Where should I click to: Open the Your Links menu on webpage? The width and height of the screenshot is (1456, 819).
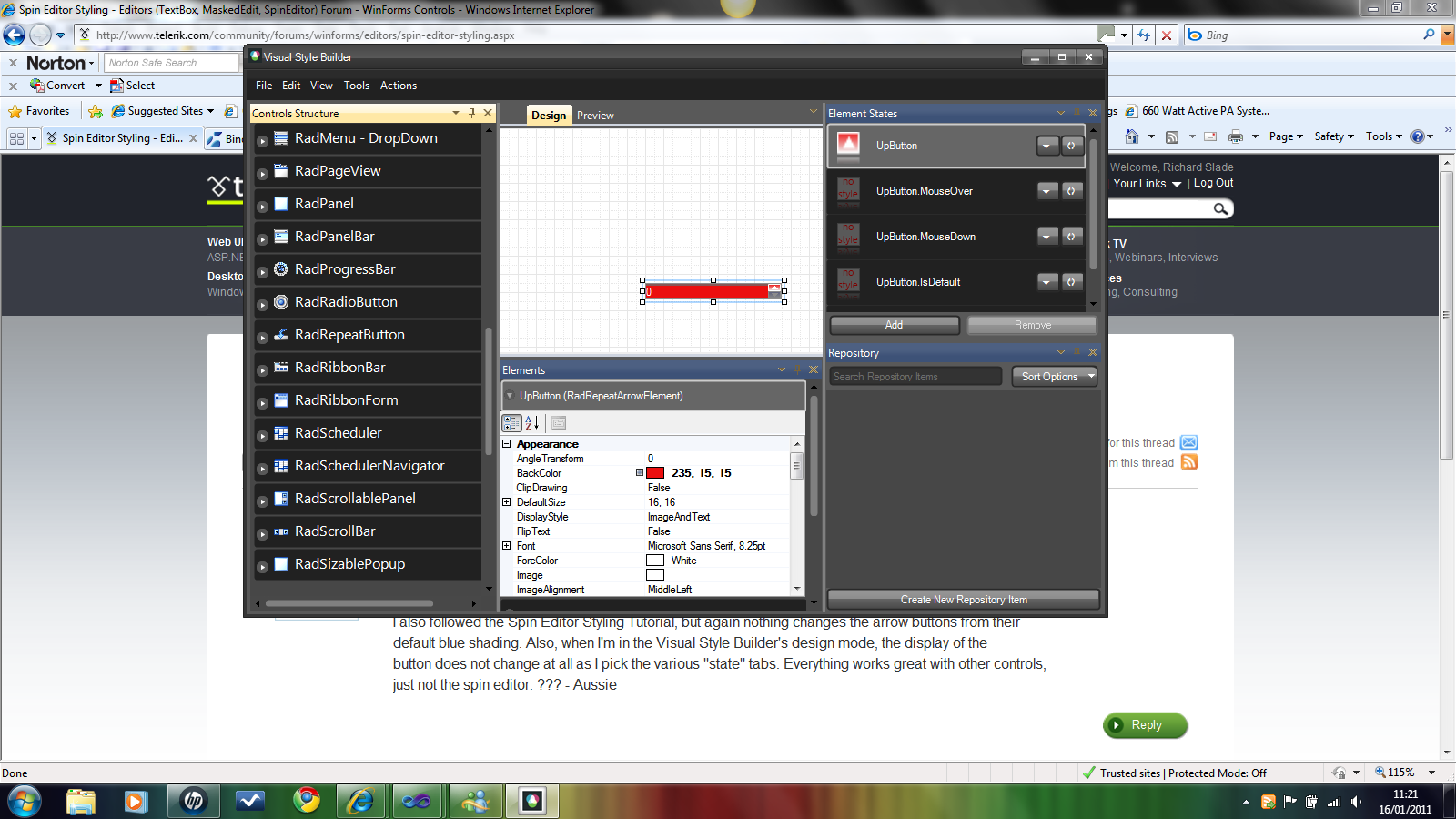(x=1147, y=184)
